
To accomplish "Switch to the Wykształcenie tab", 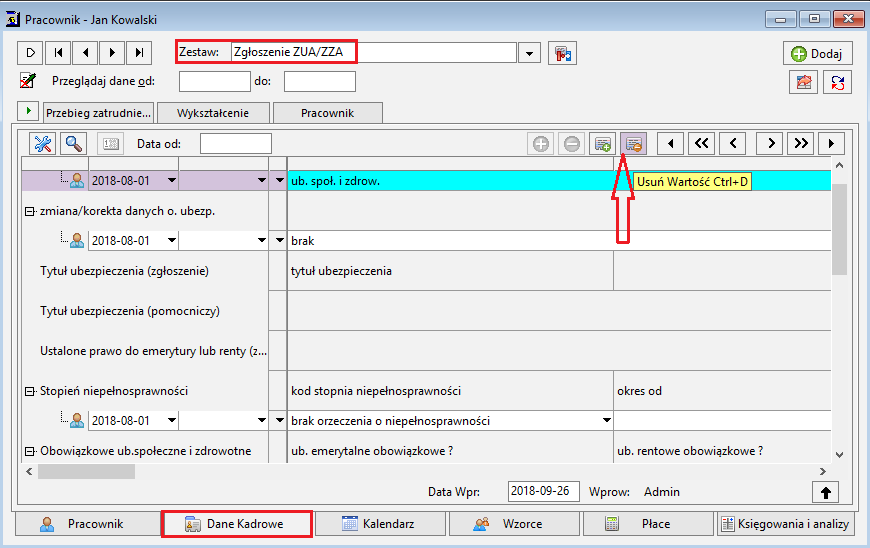I will [213, 113].
